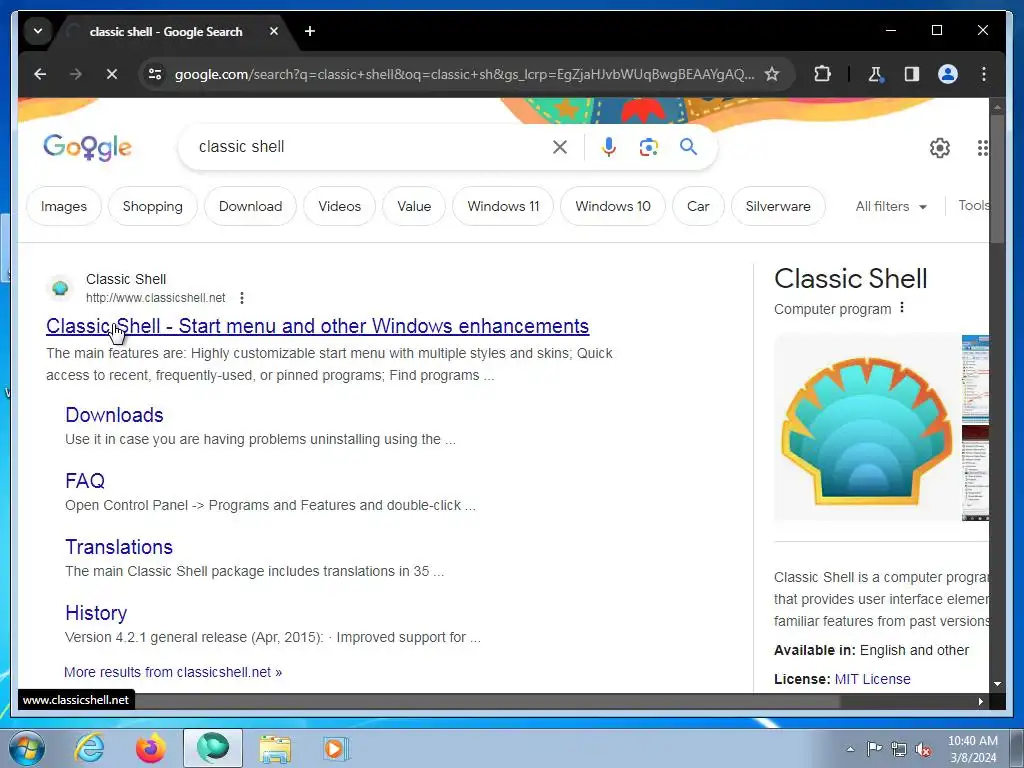Click the muted volume tray icon

[x=923, y=749]
